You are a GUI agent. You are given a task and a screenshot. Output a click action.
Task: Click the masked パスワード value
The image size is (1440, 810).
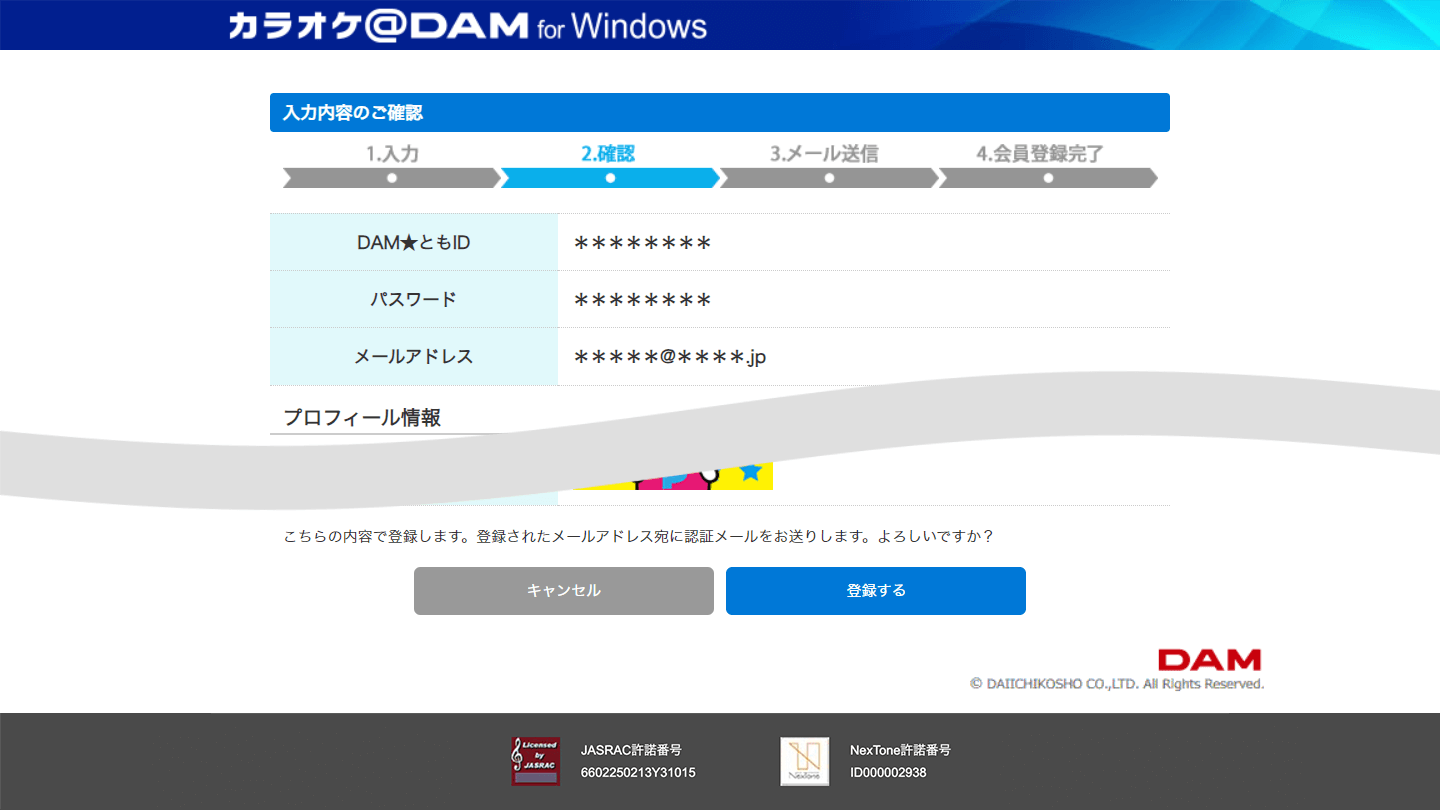click(x=643, y=300)
